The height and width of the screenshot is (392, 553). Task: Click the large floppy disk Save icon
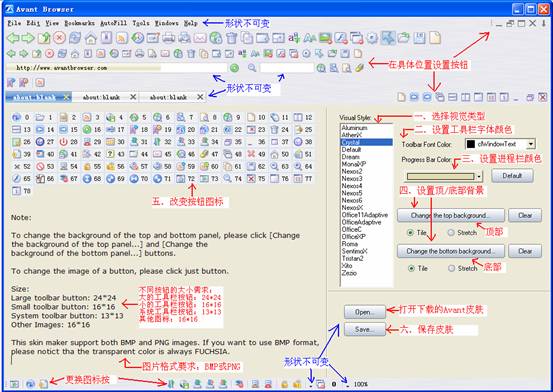pos(419,38)
